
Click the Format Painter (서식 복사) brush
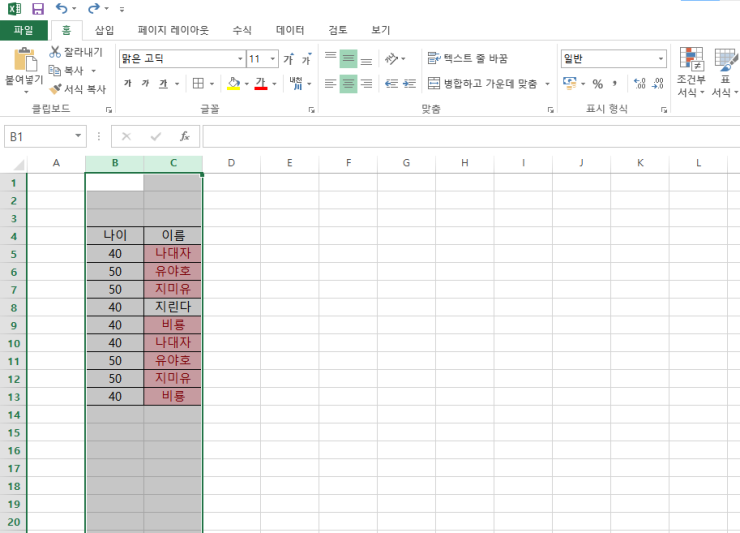[x=55, y=89]
